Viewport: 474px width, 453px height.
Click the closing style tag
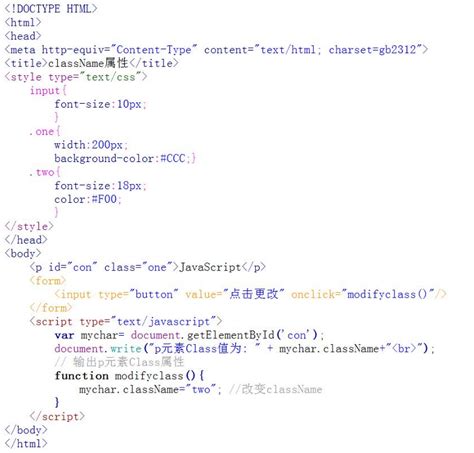29,226
